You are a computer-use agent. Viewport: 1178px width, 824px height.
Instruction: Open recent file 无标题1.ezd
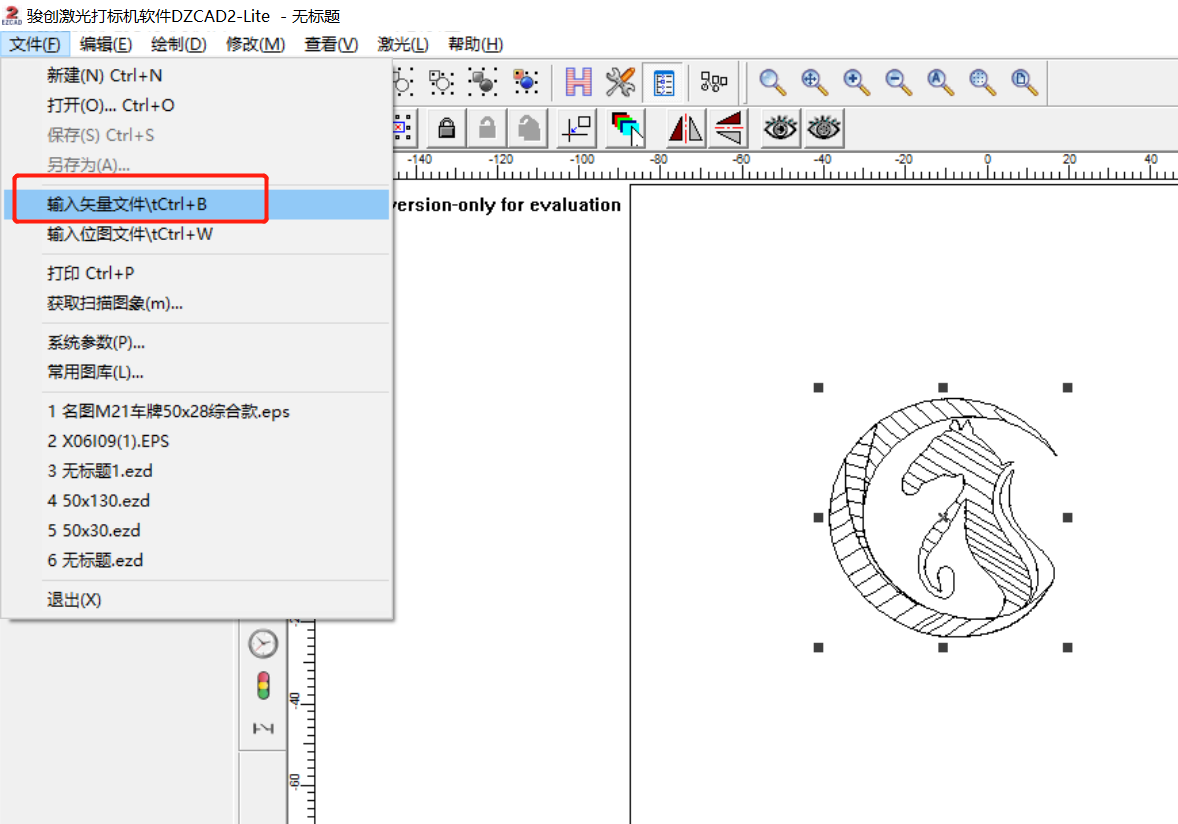pyautogui.click(x=197, y=471)
